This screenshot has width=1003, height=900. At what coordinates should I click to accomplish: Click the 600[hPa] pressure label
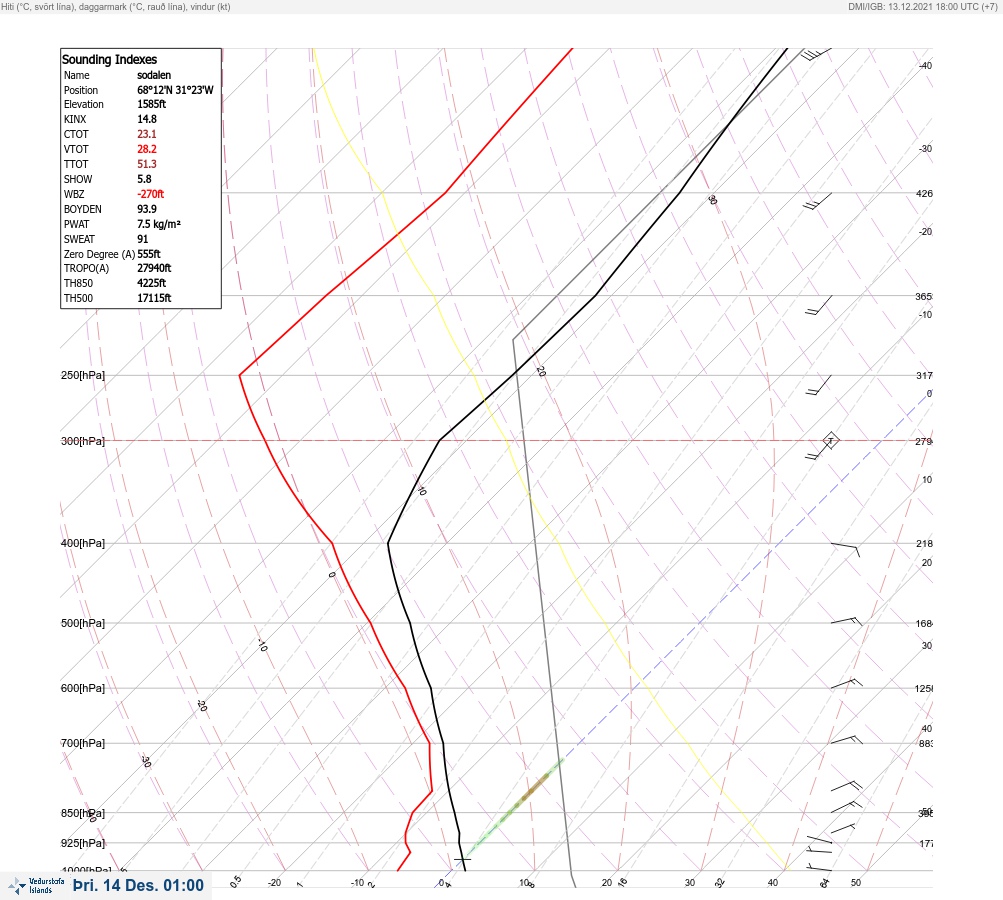(x=83, y=688)
